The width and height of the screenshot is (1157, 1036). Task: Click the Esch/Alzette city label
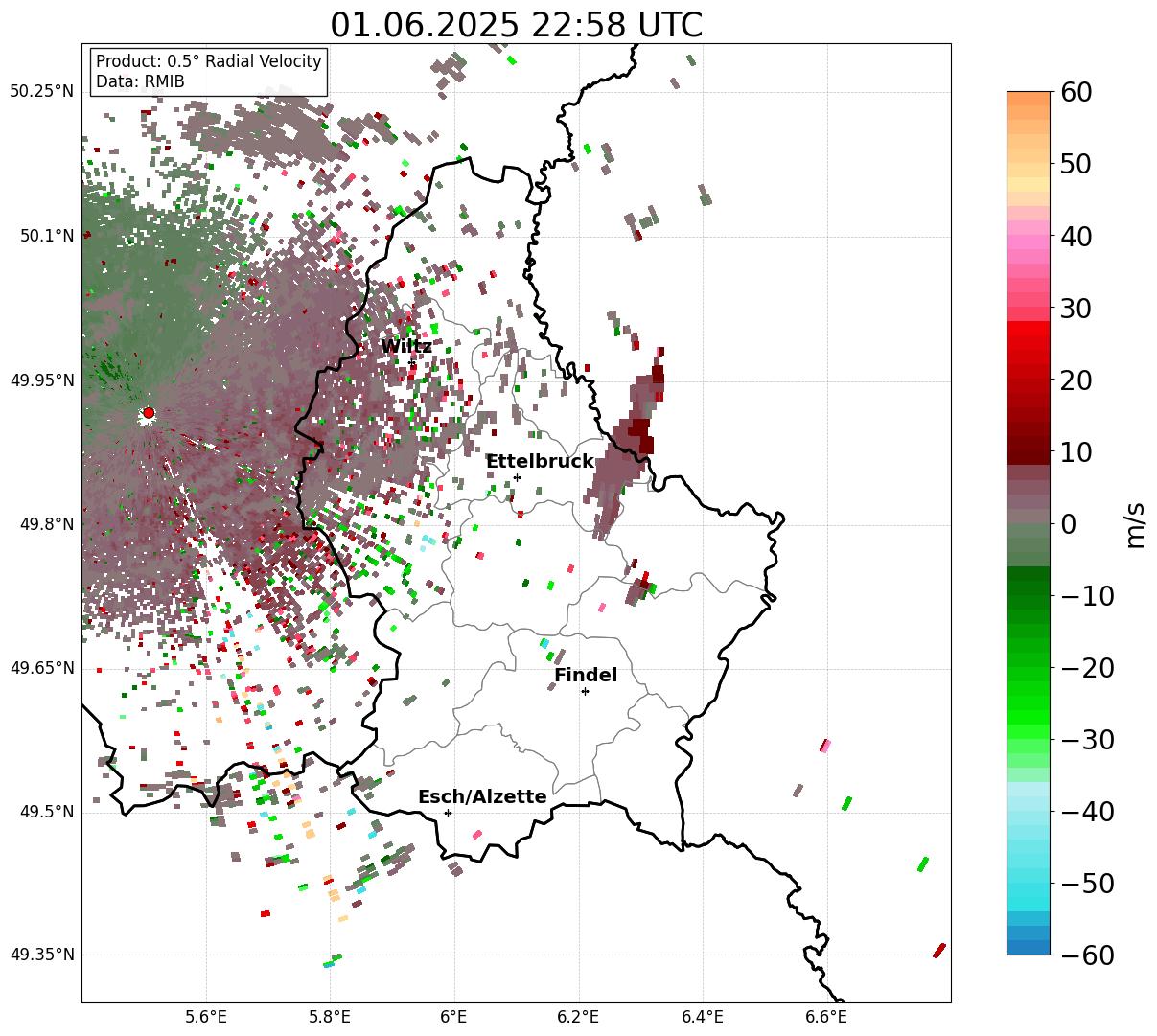coord(482,796)
